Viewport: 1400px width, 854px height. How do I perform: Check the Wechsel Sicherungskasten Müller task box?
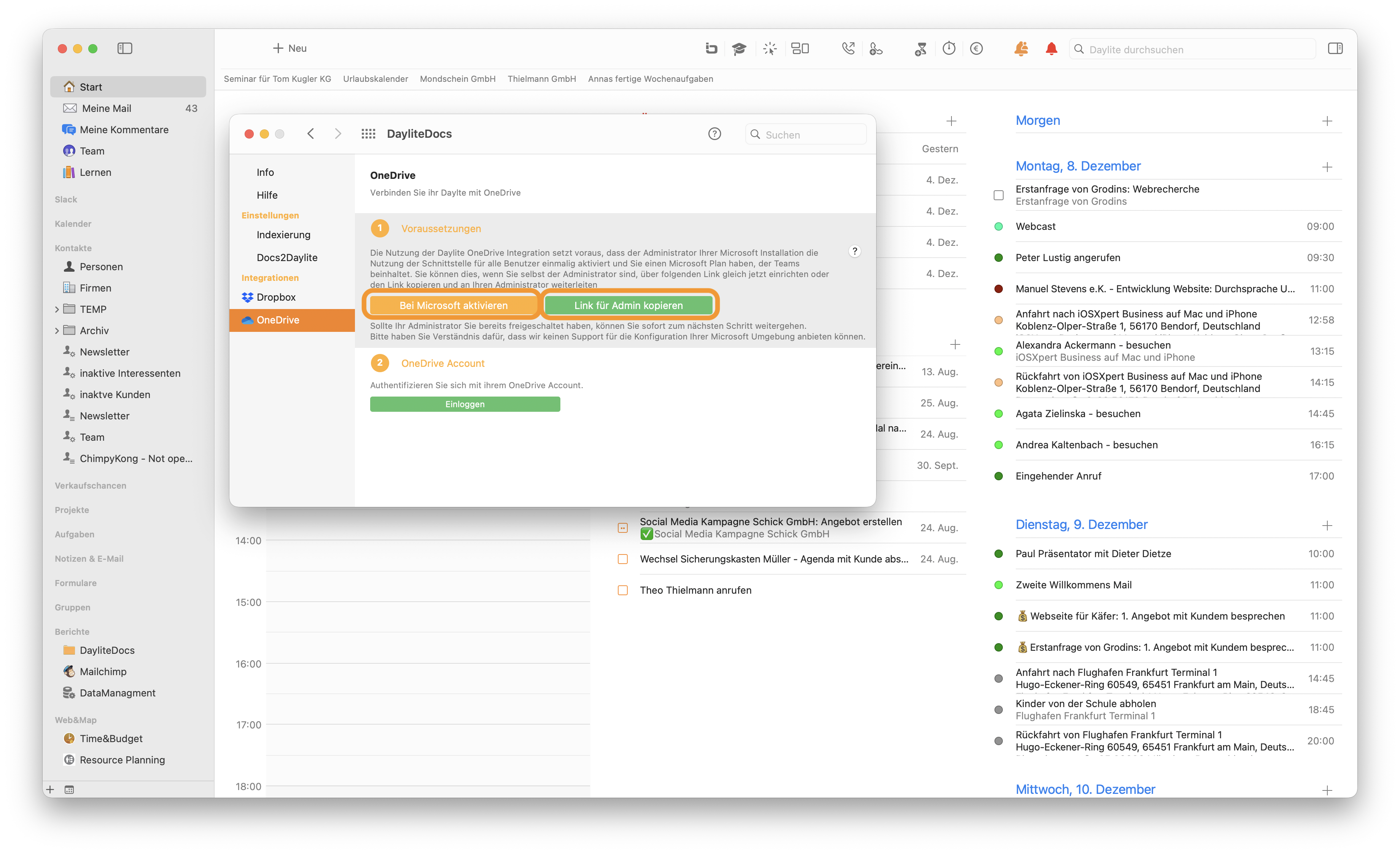[x=623, y=559]
